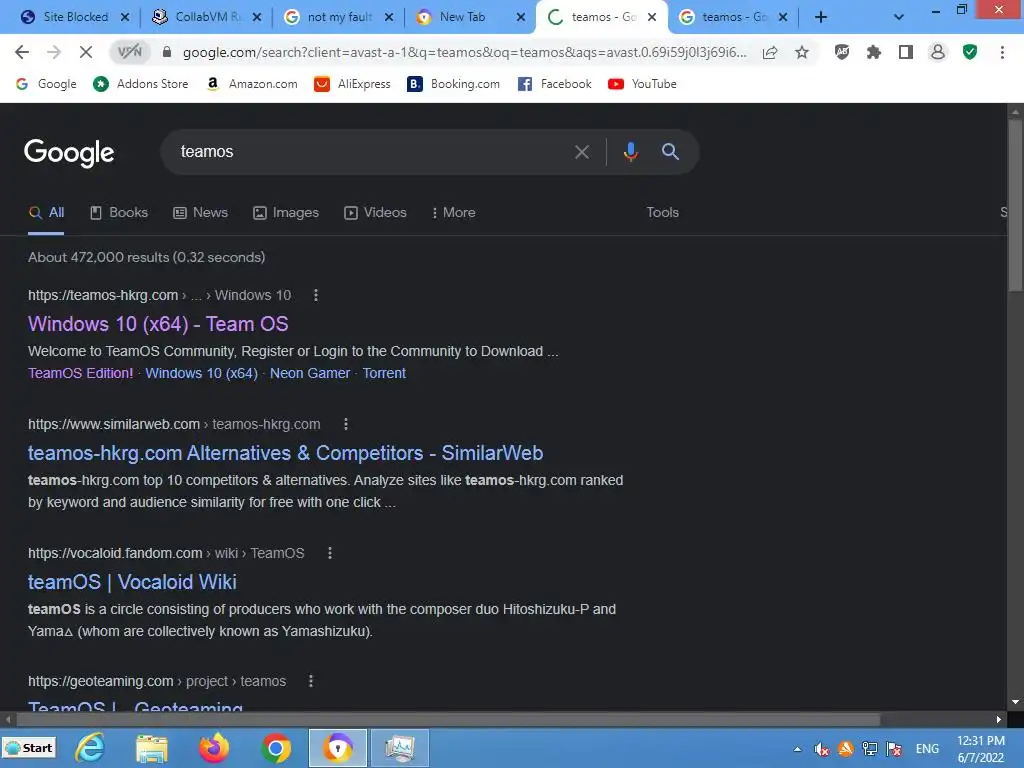Launch Internet Explorer from taskbar
Image resolution: width=1024 pixels, height=768 pixels.
point(89,748)
